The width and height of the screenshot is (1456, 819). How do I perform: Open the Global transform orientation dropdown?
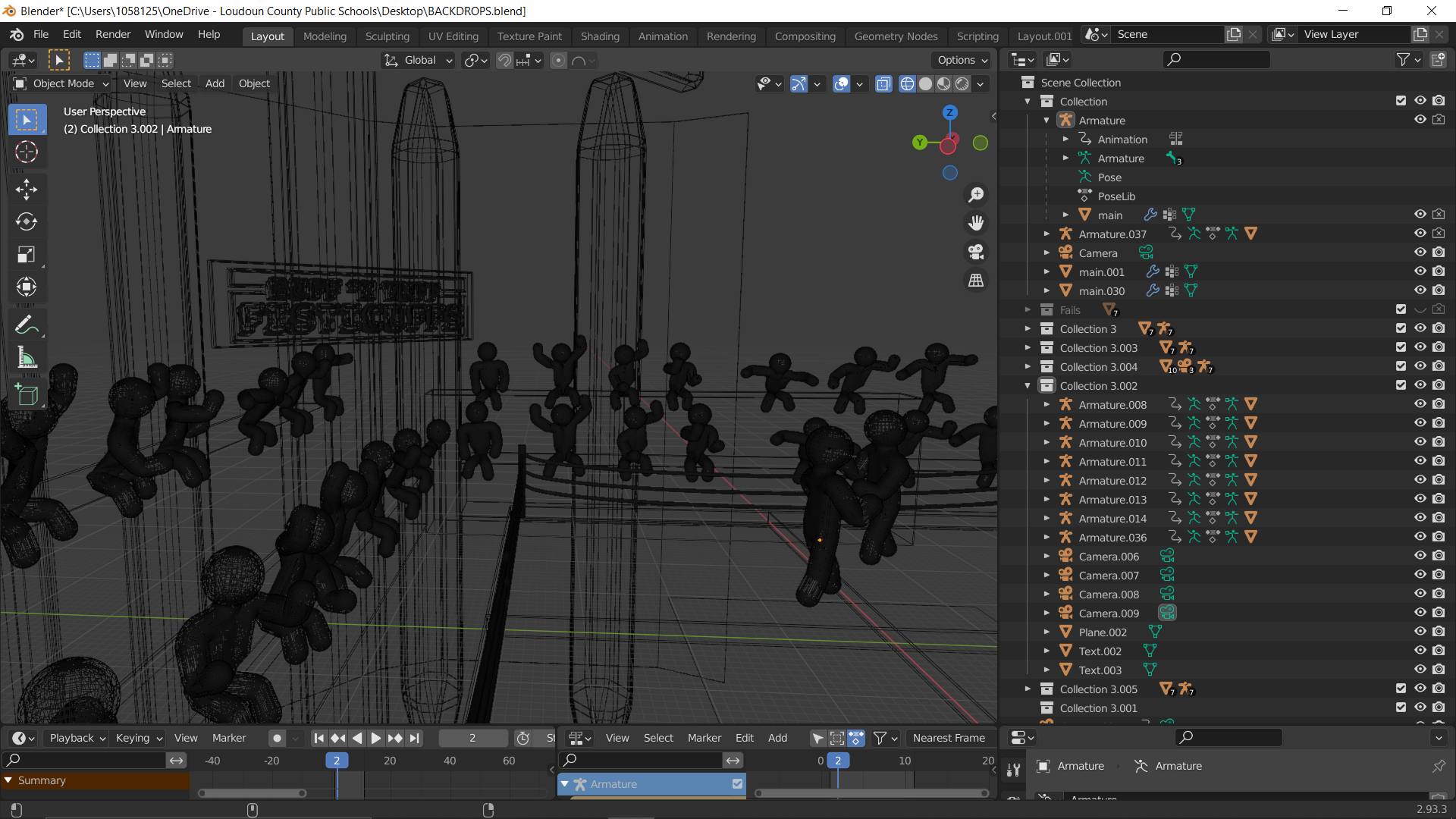coord(419,60)
